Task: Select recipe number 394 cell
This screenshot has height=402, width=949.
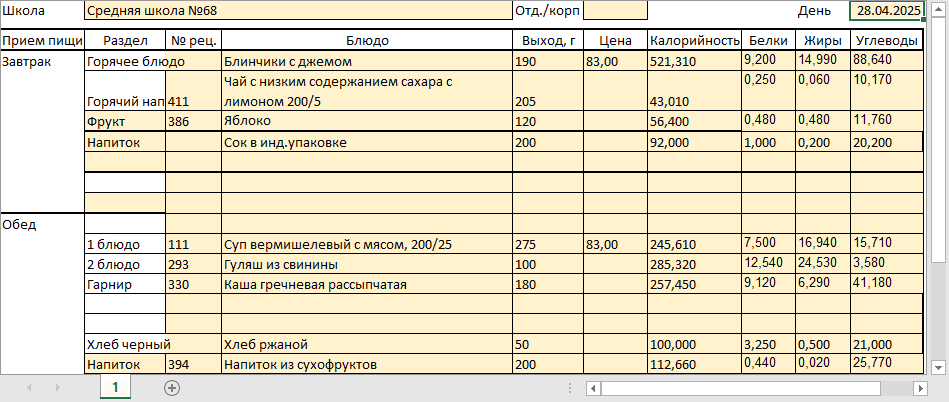Action: tap(194, 364)
